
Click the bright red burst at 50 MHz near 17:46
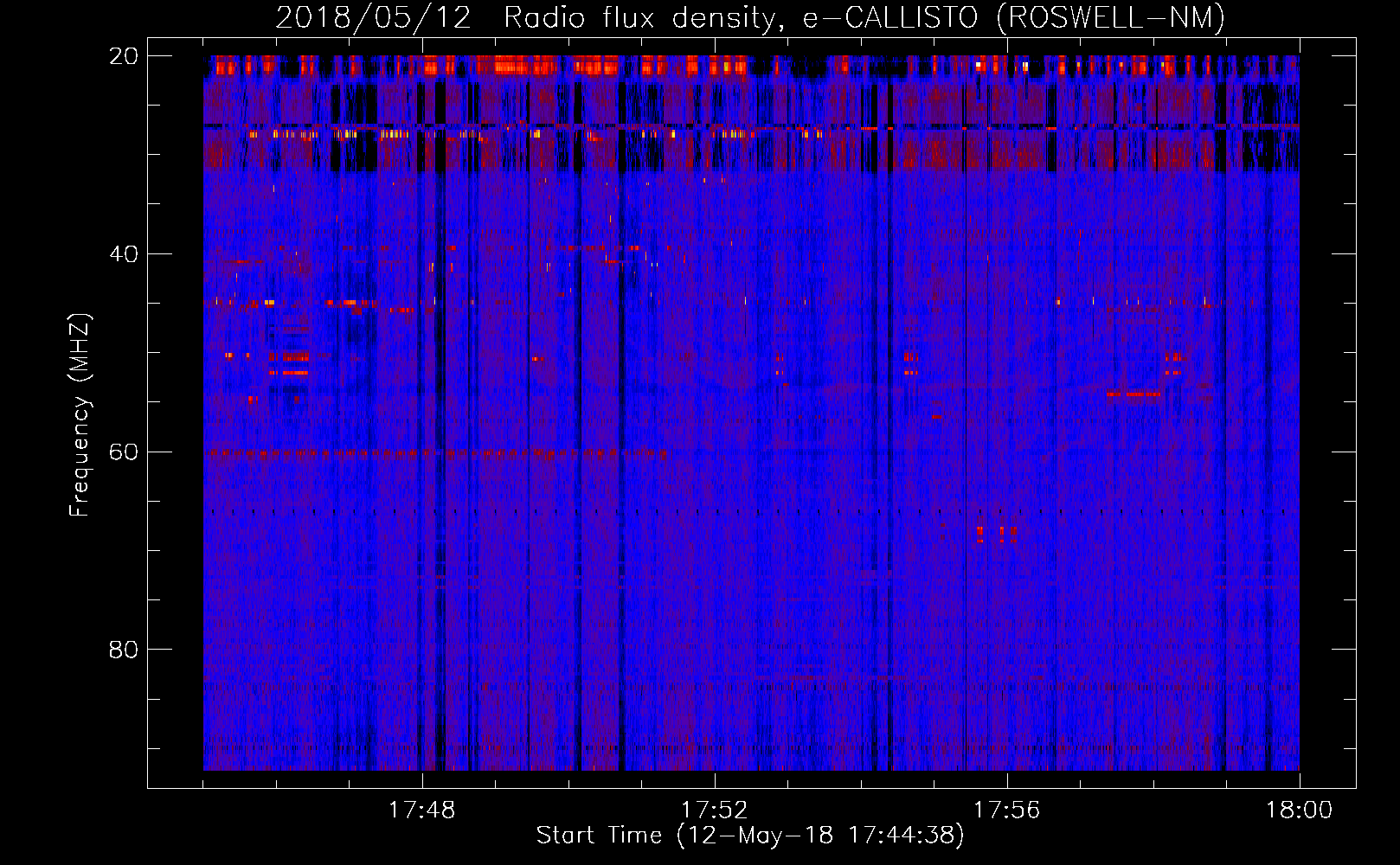point(289,356)
